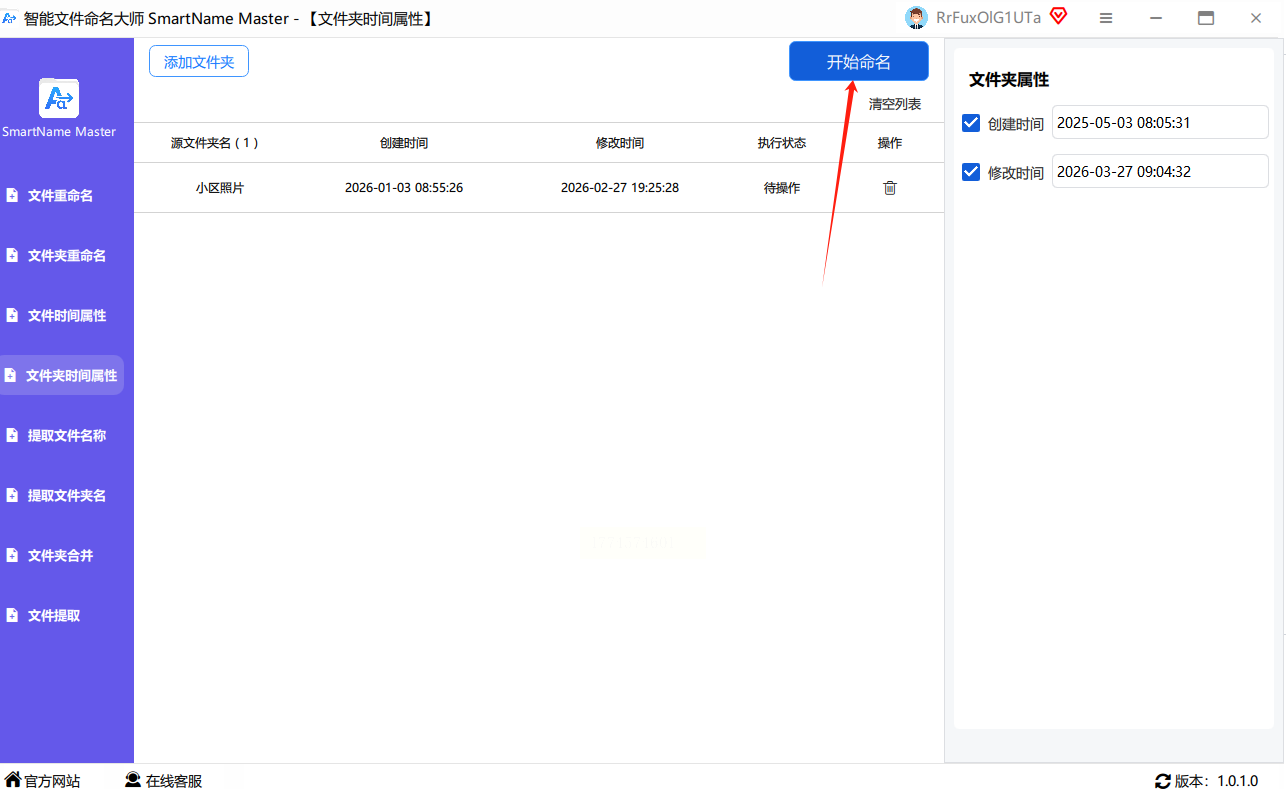Click the SmartName Master logo icon
1286x789 pixels.
59,98
